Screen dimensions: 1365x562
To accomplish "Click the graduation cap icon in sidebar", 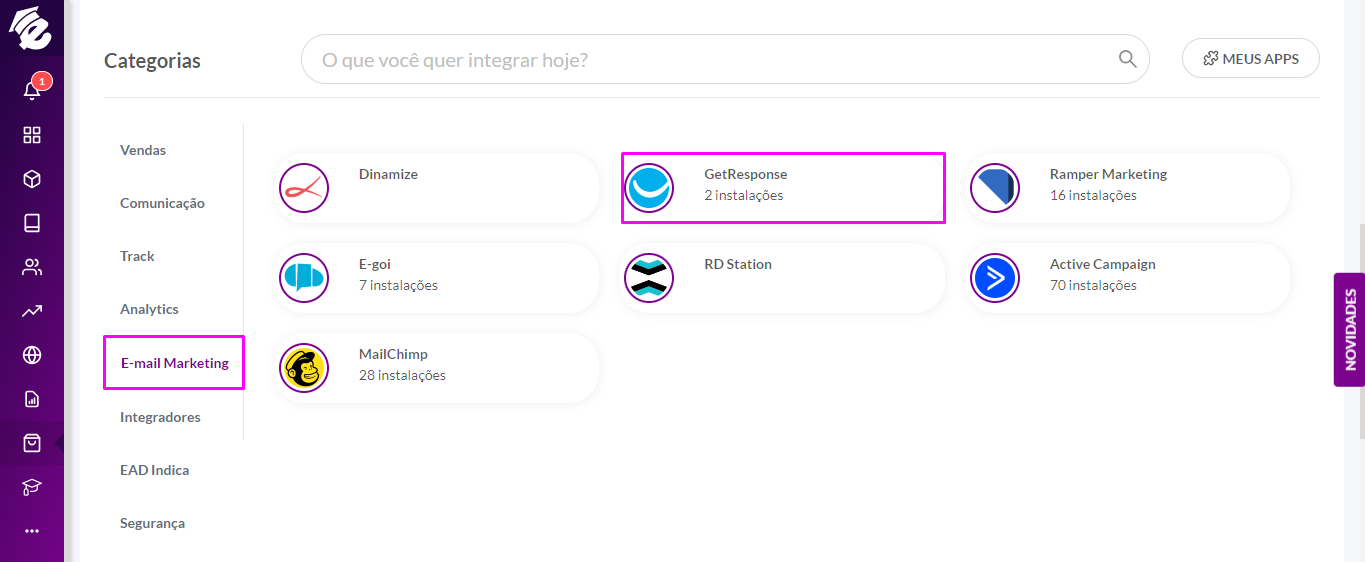I will click(x=32, y=487).
